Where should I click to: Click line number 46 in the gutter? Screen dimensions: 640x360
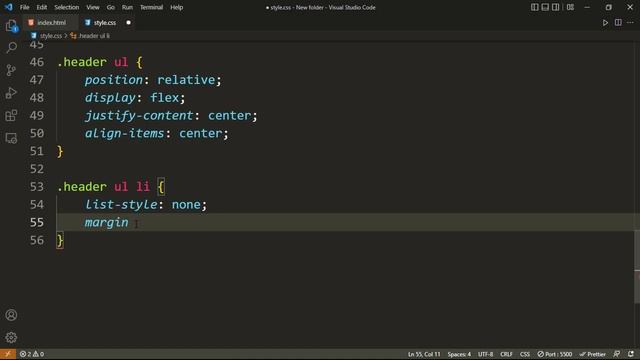click(37, 62)
